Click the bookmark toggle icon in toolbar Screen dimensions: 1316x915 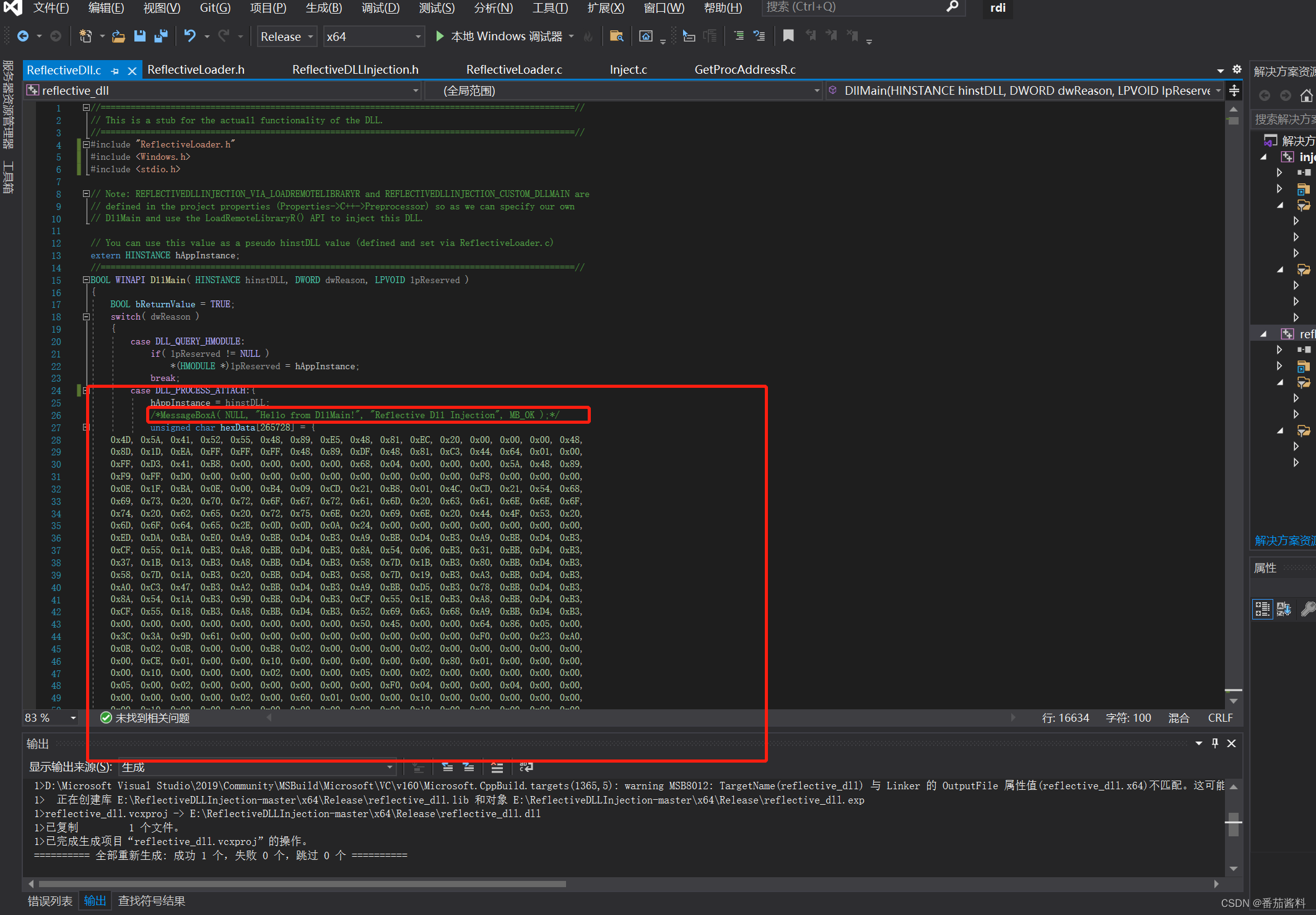[x=788, y=36]
